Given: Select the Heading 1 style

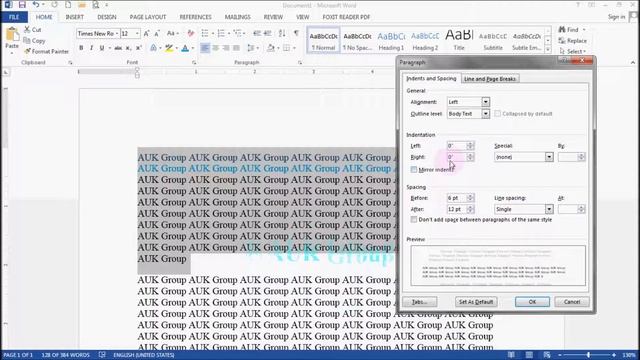Looking at the screenshot, I should [x=391, y=41].
